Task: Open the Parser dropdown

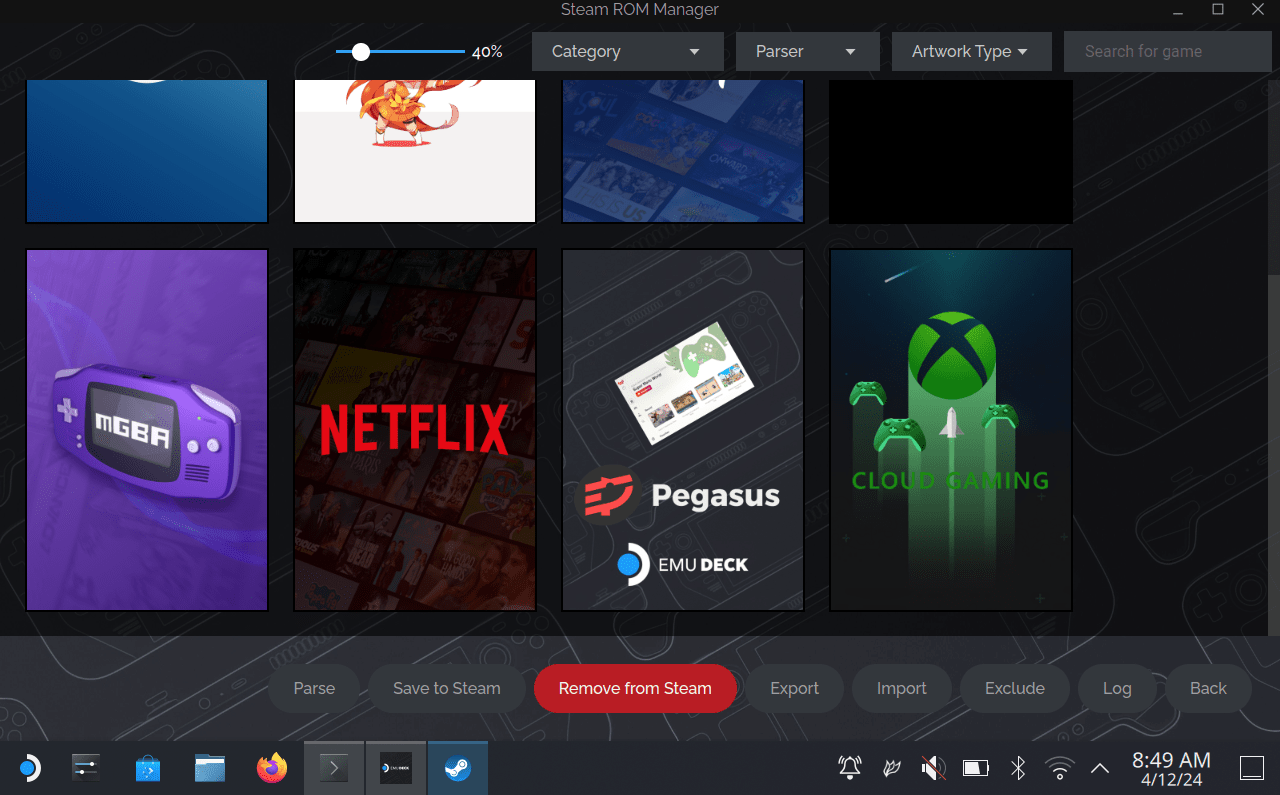Action: 807,51
